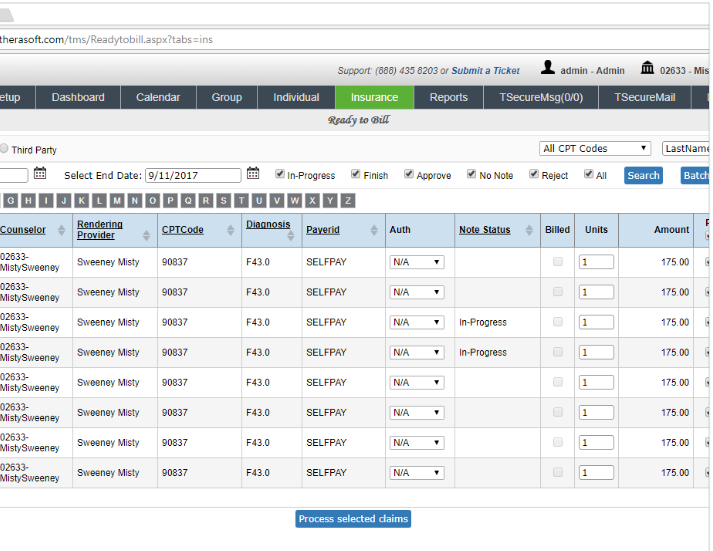Click the Batch button
This screenshot has height=551, width=713.
(x=695, y=175)
